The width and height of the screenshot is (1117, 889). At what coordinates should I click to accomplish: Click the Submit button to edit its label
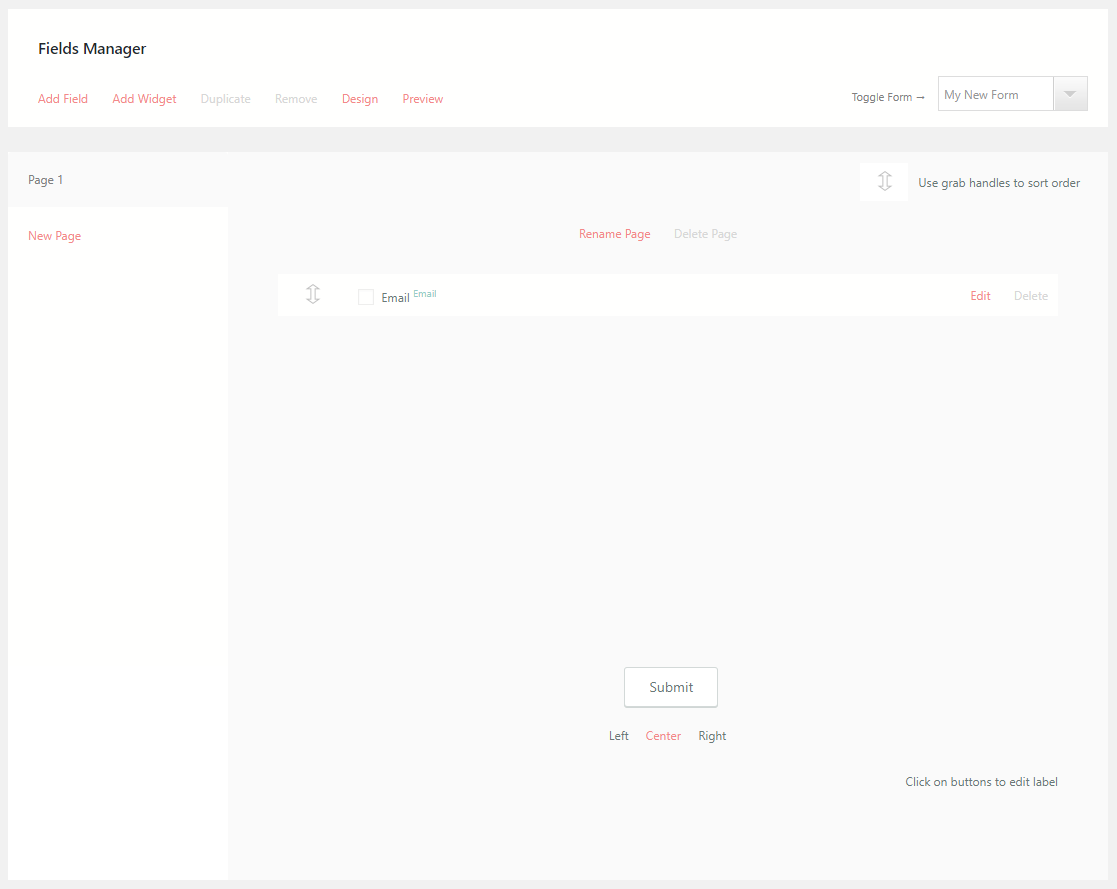[x=670, y=687]
